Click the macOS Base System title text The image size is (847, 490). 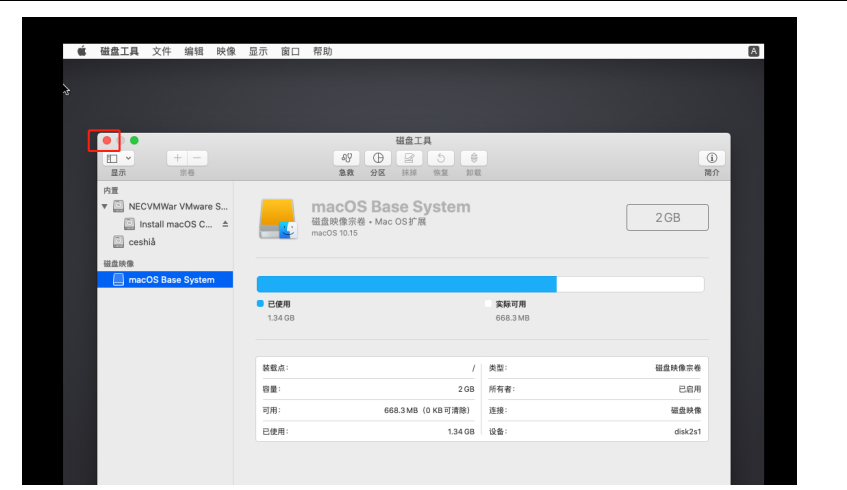pyautogui.click(x=391, y=206)
